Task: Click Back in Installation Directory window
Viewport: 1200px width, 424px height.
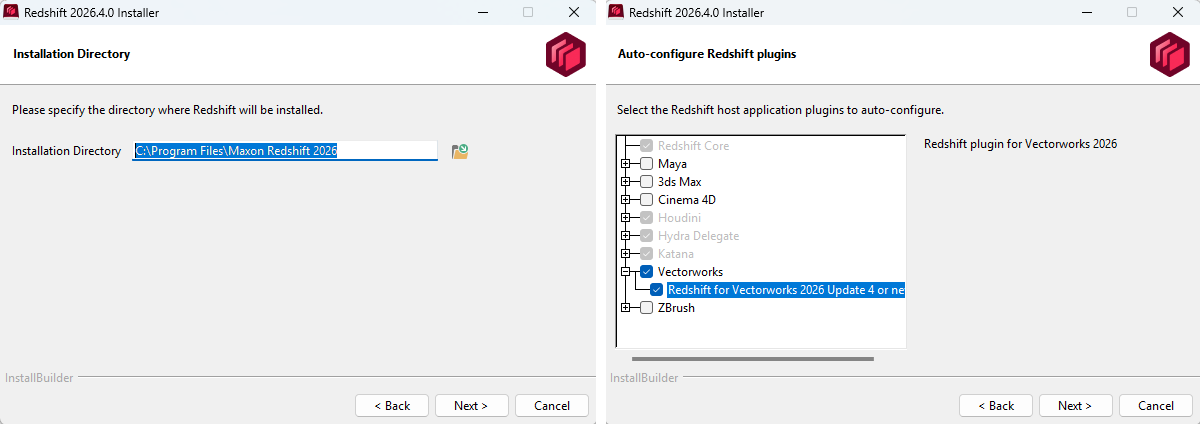Action: pyautogui.click(x=392, y=406)
